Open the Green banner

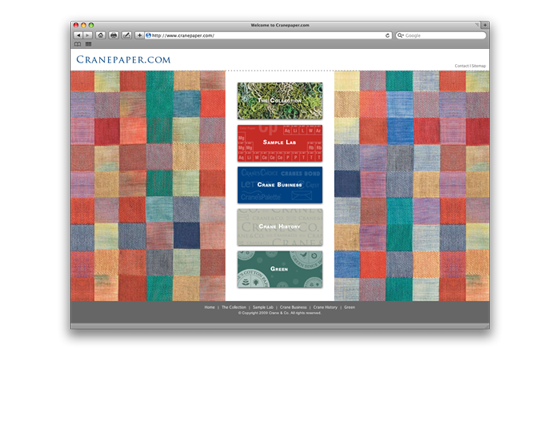(280, 269)
